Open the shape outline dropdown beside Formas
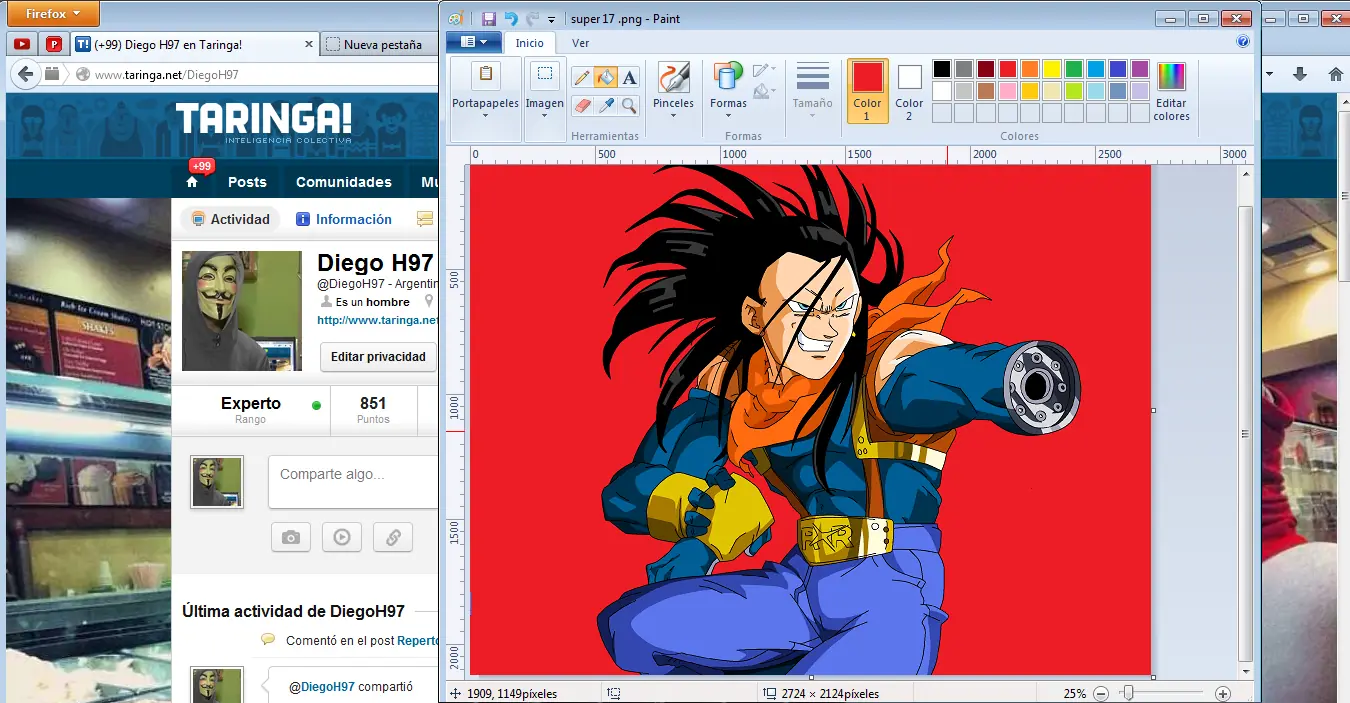This screenshot has width=1350, height=703. coord(764,70)
